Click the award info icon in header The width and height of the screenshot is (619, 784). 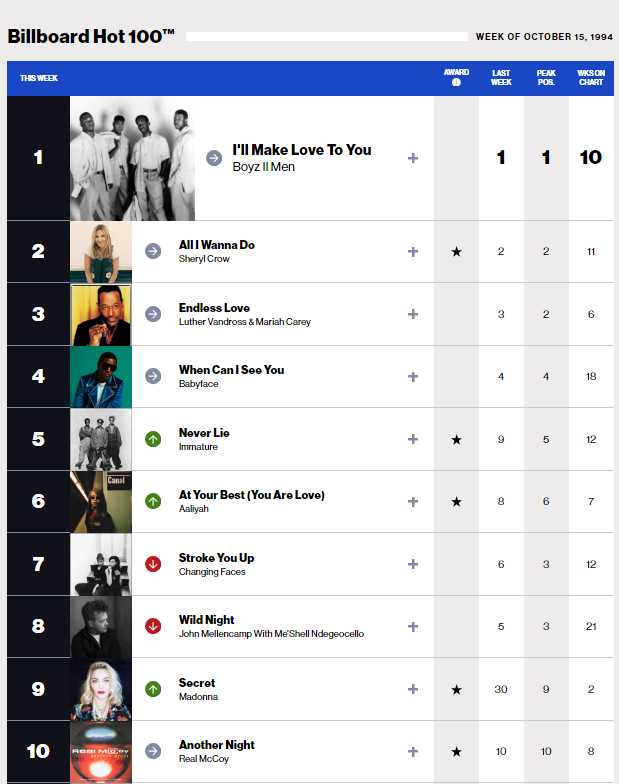tap(456, 82)
